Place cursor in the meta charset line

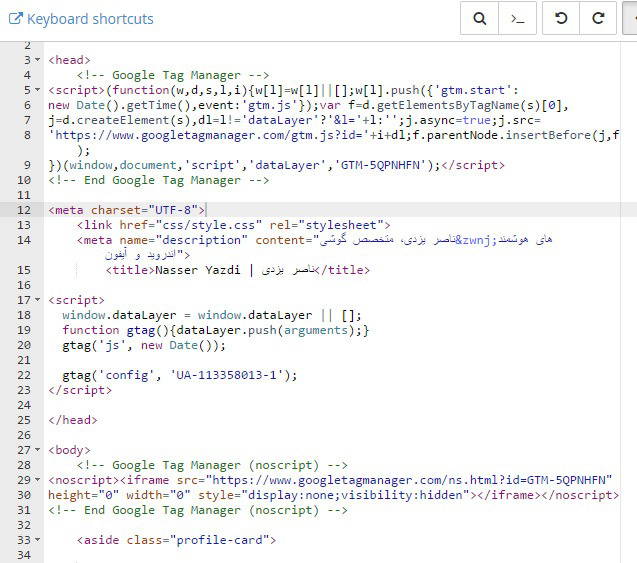126,210
